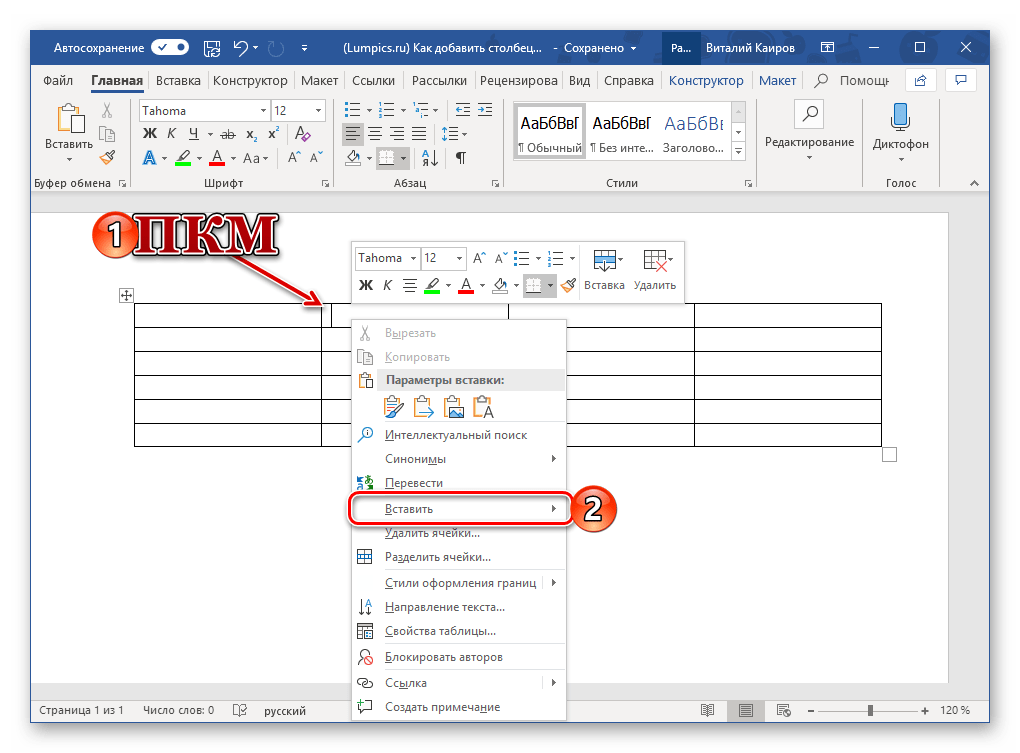The image size is (1020, 753).
Task: Toggle the paragraph marks (¶) display button
Action: tap(460, 158)
